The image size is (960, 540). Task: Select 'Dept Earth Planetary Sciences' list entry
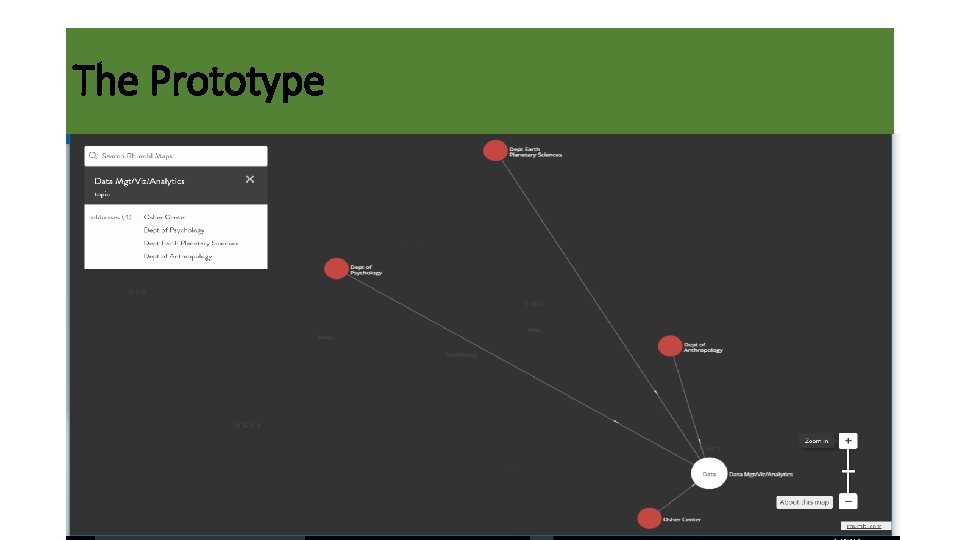190,243
